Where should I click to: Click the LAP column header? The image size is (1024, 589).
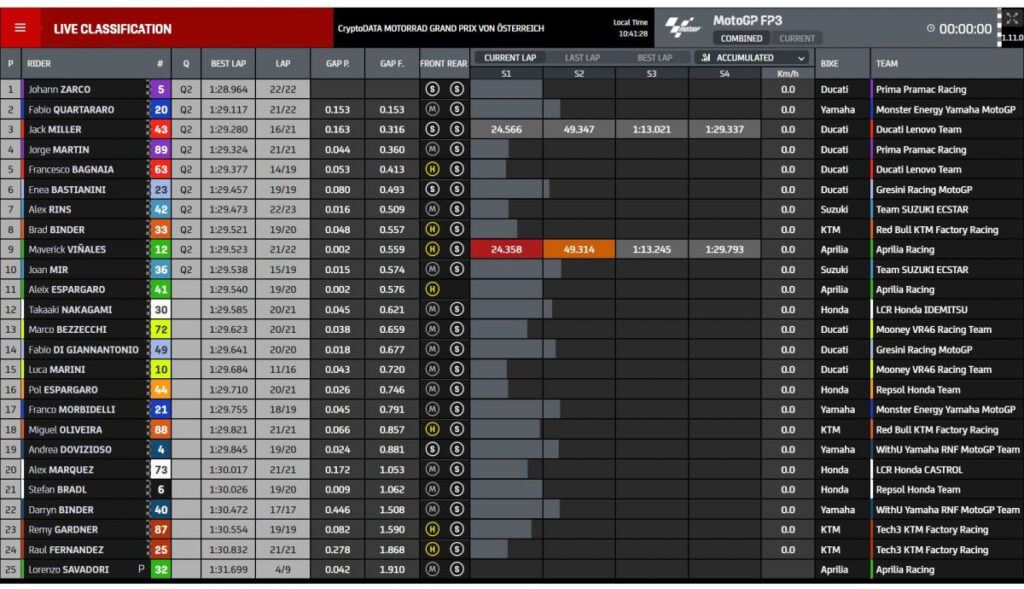[283, 63]
